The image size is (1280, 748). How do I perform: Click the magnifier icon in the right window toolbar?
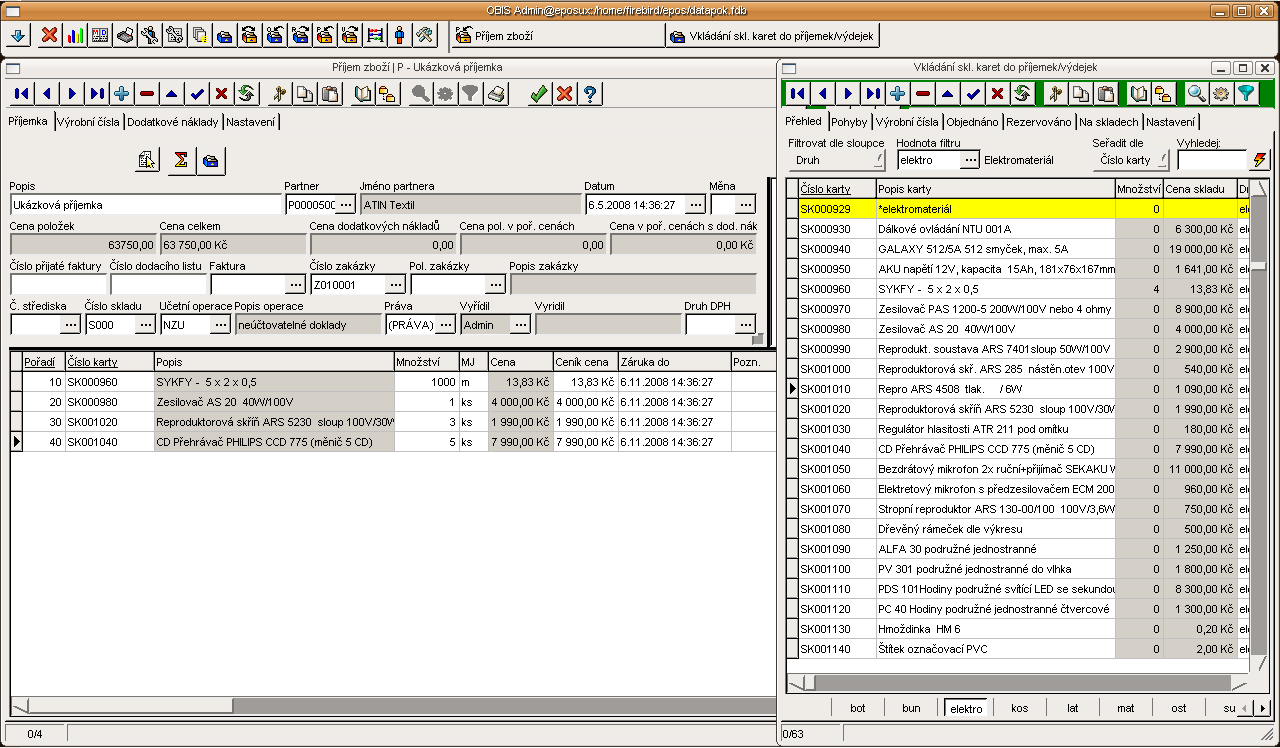[1195, 94]
